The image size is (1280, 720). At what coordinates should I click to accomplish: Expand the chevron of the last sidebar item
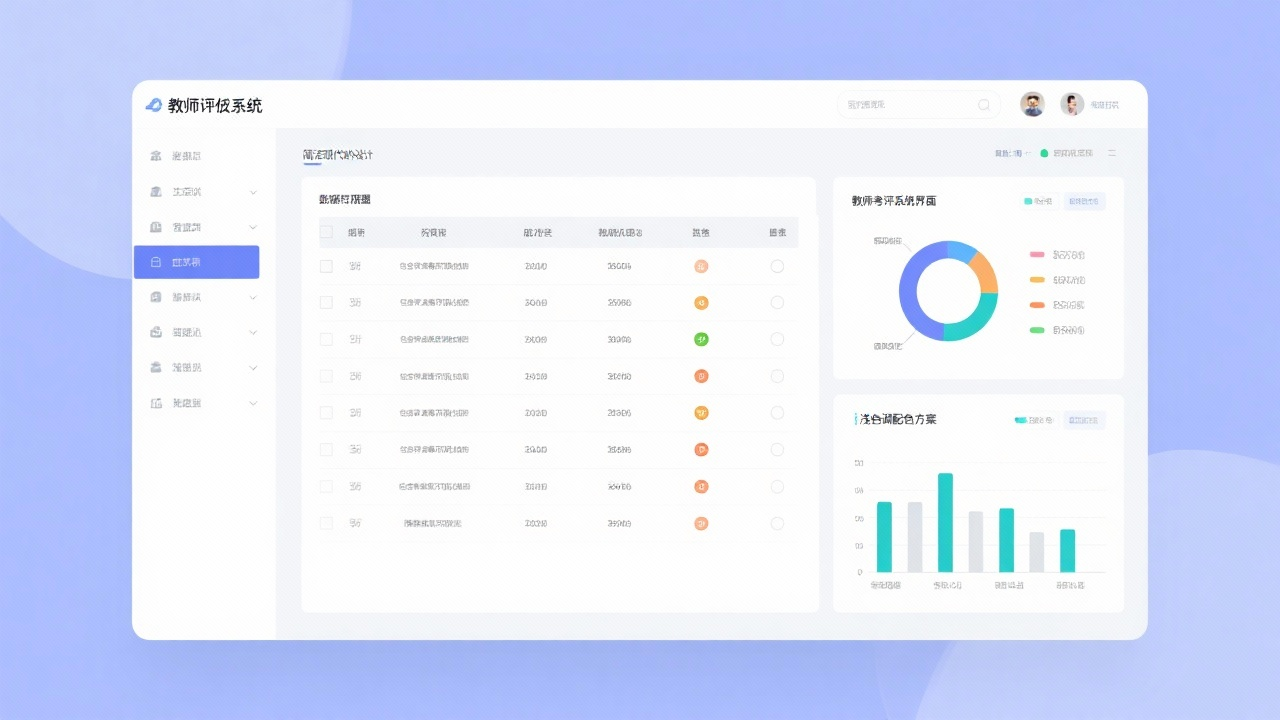253,403
